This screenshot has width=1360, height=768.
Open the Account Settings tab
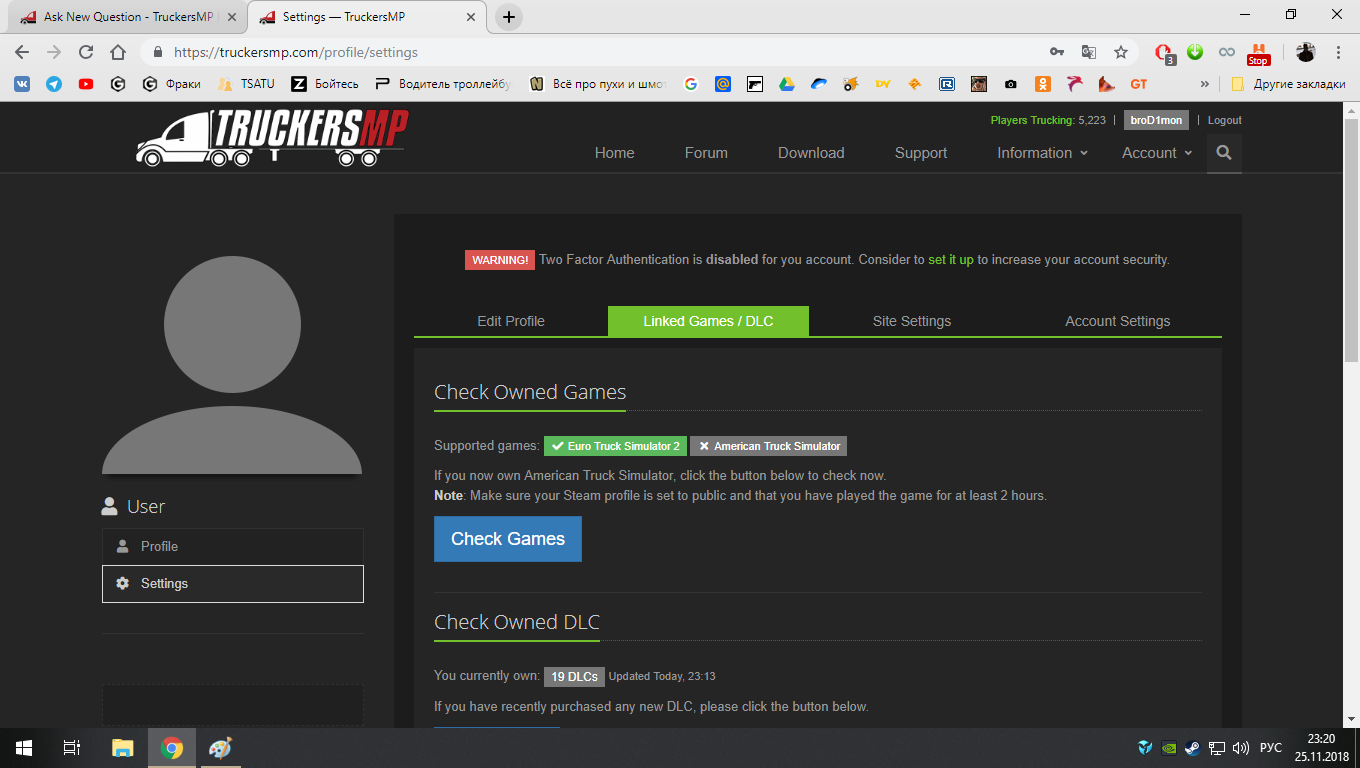1117,321
